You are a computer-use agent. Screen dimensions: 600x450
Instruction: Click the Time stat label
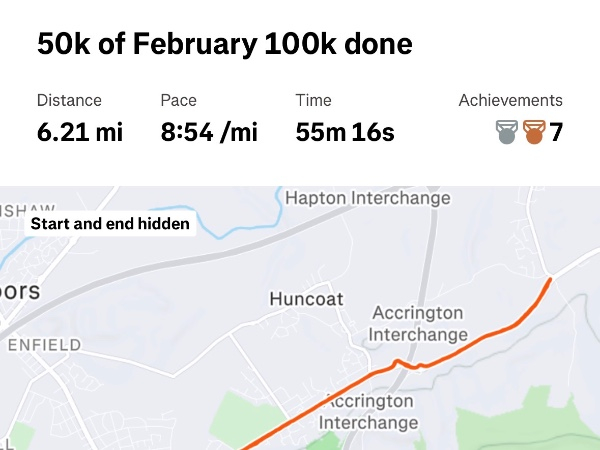tap(313, 100)
